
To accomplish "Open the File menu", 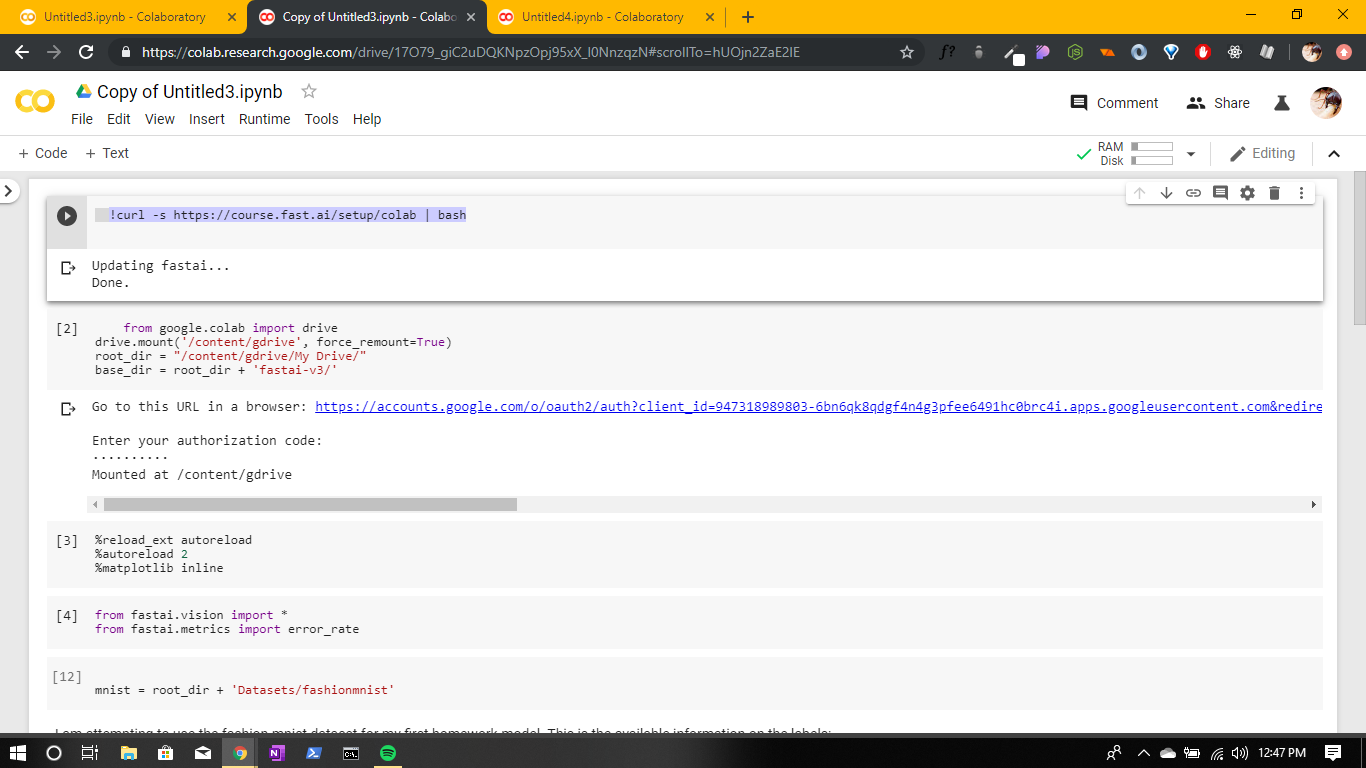I will 82,119.
